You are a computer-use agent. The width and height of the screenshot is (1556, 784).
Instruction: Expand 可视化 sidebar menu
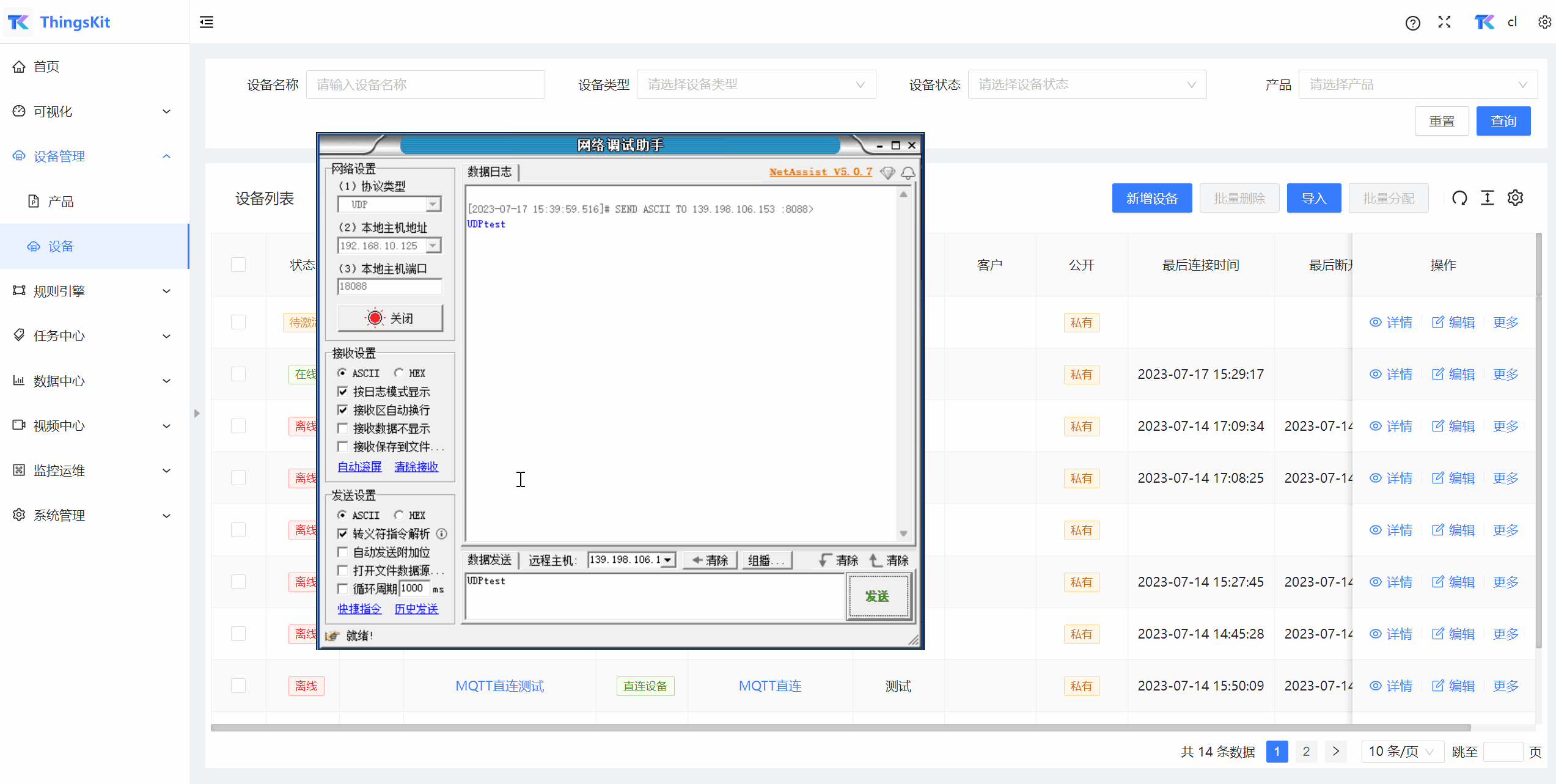[x=95, y=112]
